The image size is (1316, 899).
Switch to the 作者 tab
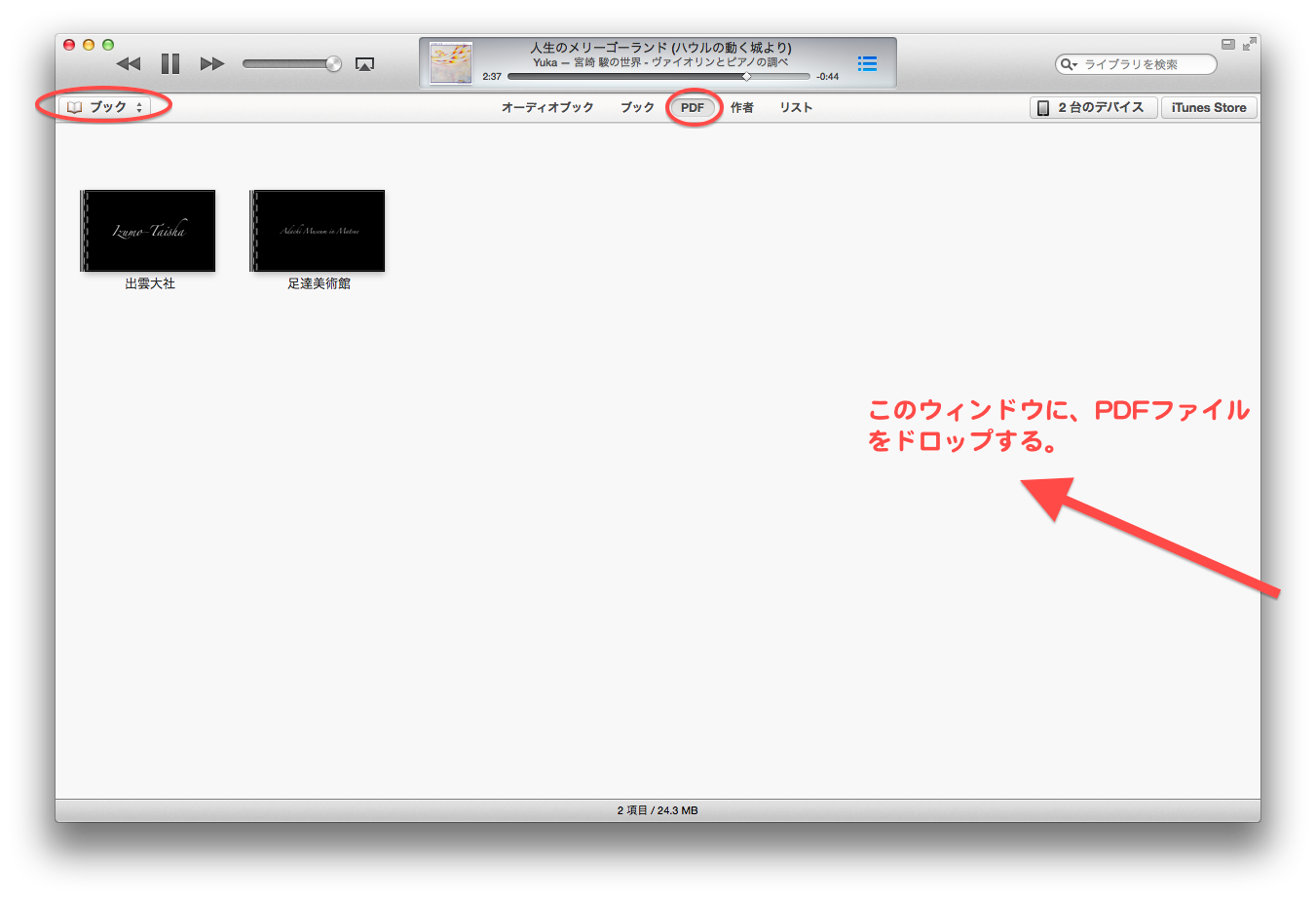[742, 107]
